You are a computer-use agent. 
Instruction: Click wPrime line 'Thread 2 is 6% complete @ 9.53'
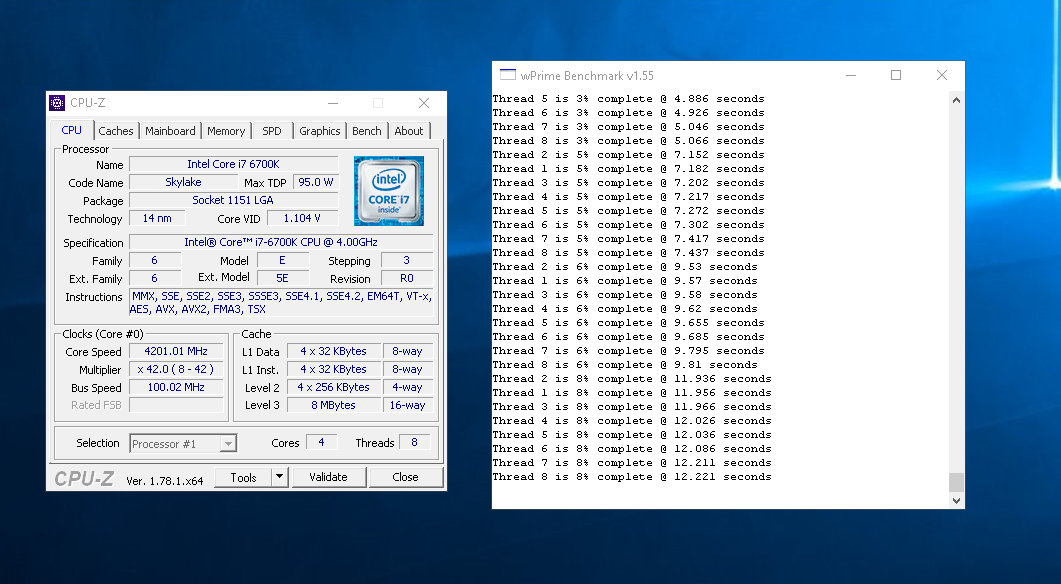click(x=625, y=267)
